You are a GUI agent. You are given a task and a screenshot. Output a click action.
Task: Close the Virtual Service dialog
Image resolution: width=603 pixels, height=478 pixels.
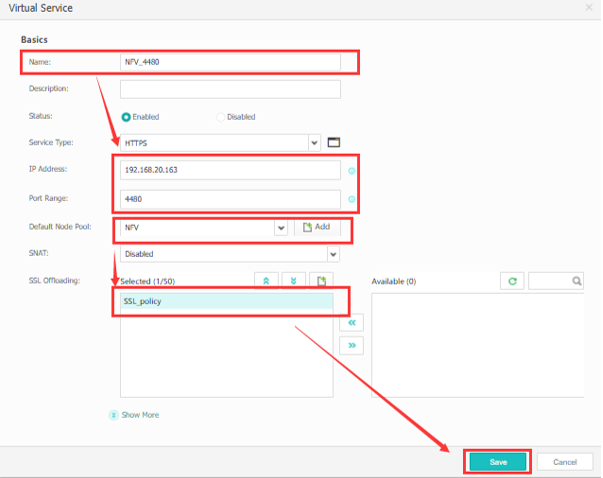(589, 7)
